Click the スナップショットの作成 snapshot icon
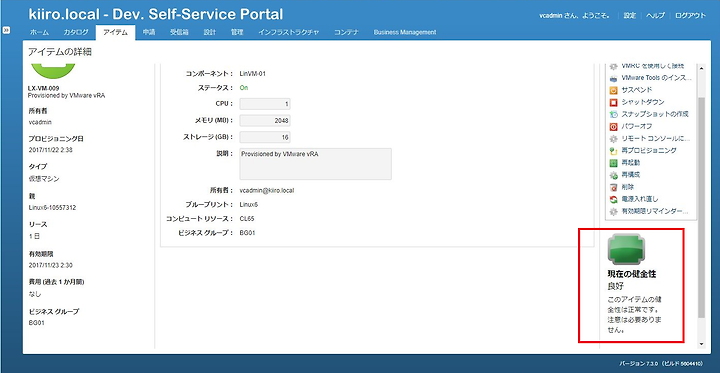The height and width of the screenshot is (373, 720). [x=613, y=114]
